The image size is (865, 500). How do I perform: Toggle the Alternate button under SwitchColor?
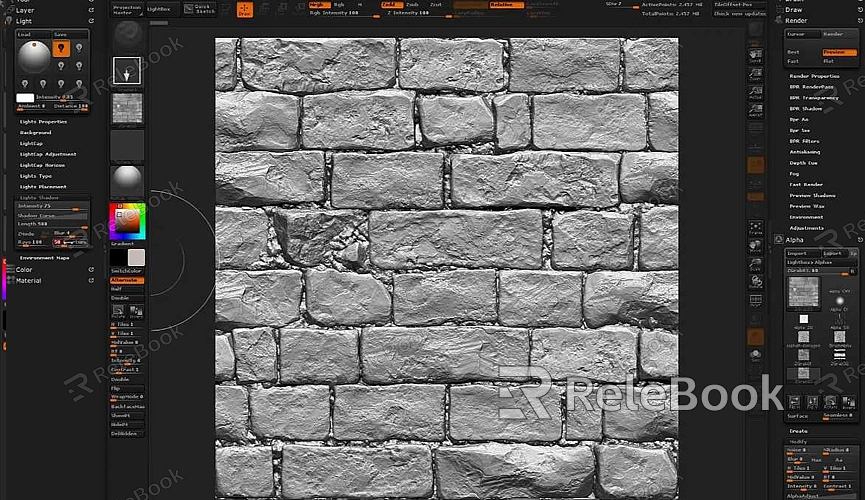tap(127, 280)
